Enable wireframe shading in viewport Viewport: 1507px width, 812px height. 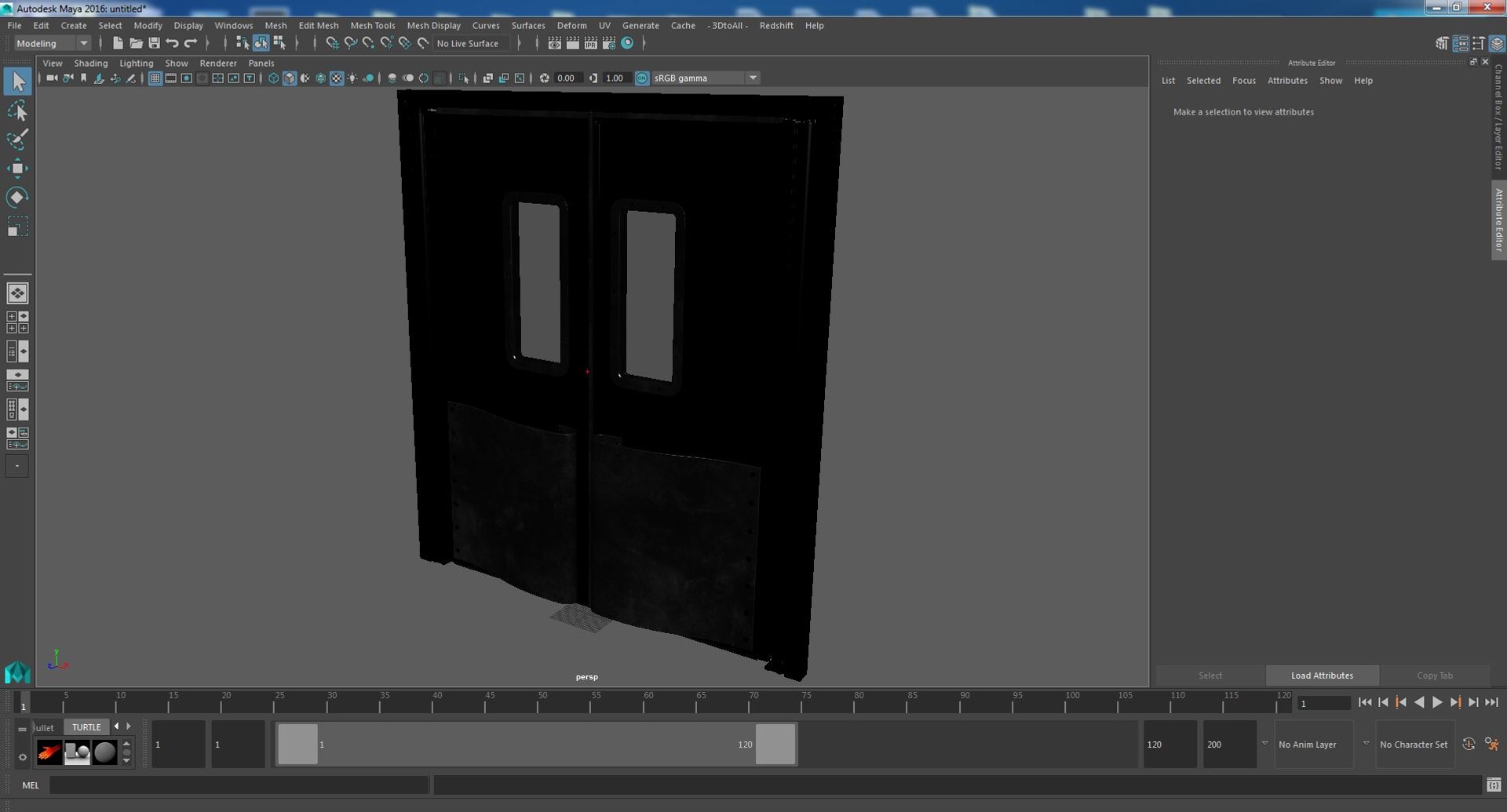[x=273, y=78]
